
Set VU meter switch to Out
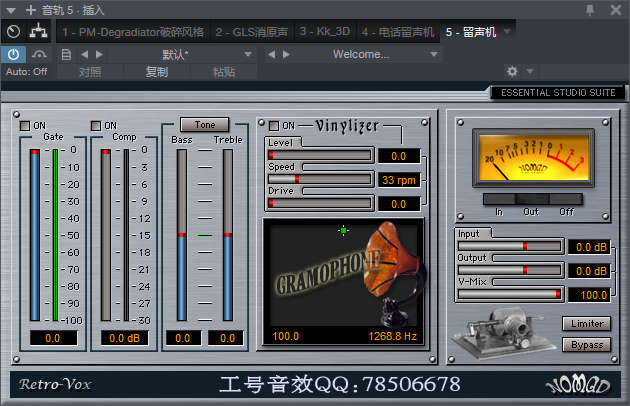click(x=532, y=199)
